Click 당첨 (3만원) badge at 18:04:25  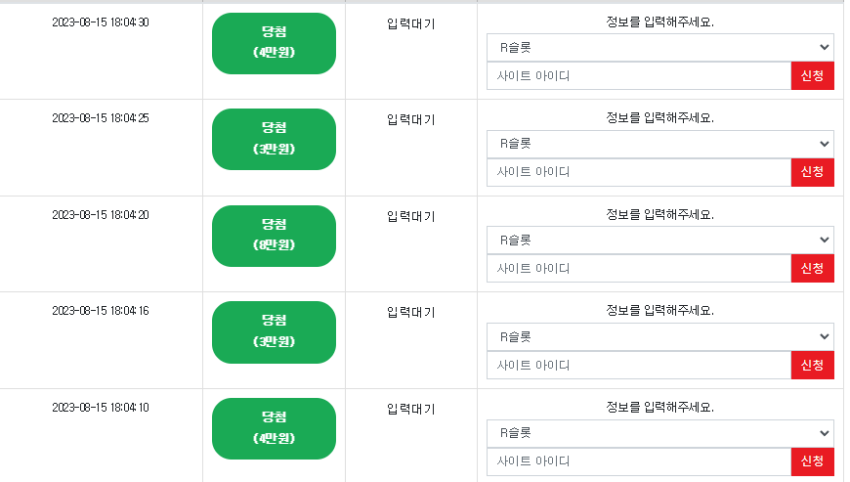(274, 139)
